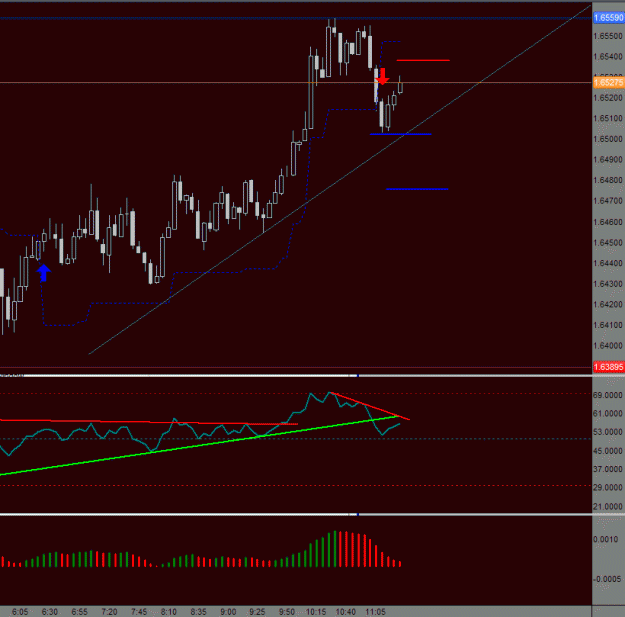Click the 7:45 time axis label
This screenshot has width=625, height=617.
pos(139,612)
